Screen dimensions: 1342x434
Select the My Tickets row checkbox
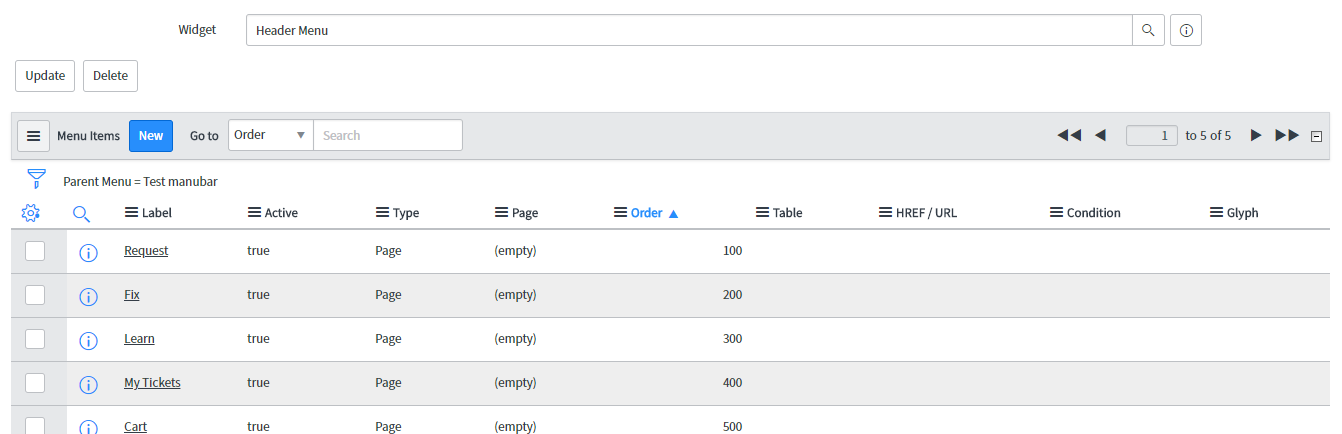click(x=35, y=383)
